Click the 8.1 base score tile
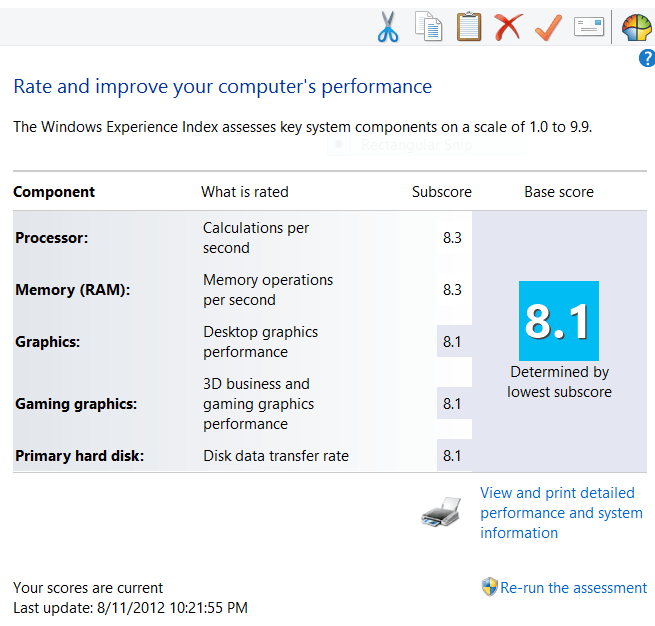This screenshot has width=655, height=626. point(559,321)
